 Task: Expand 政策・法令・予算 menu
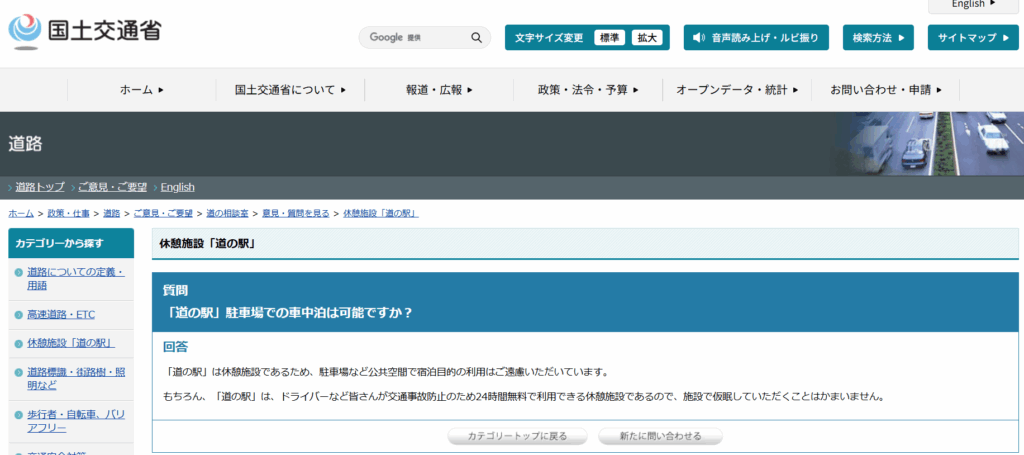tap(588, 89)
